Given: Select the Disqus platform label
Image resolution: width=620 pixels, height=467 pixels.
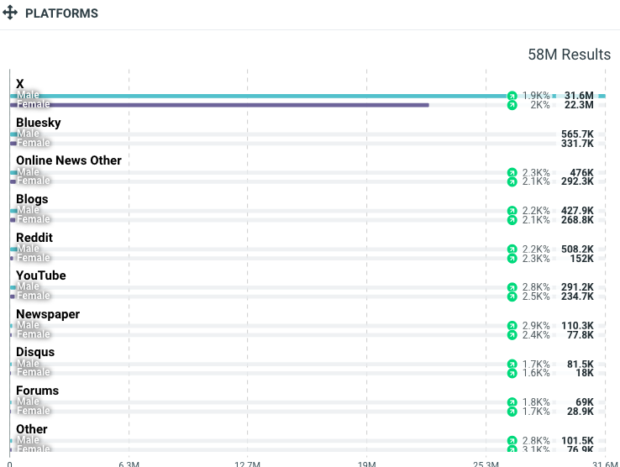Looking at the screenshot, I should (x=35, y=352).
